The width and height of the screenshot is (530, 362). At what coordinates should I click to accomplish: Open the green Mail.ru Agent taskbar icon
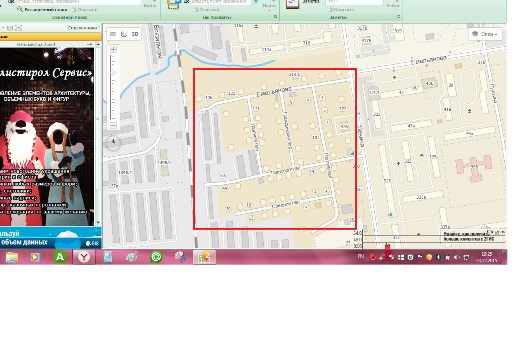pyautogui.click(x=156, y=257)
